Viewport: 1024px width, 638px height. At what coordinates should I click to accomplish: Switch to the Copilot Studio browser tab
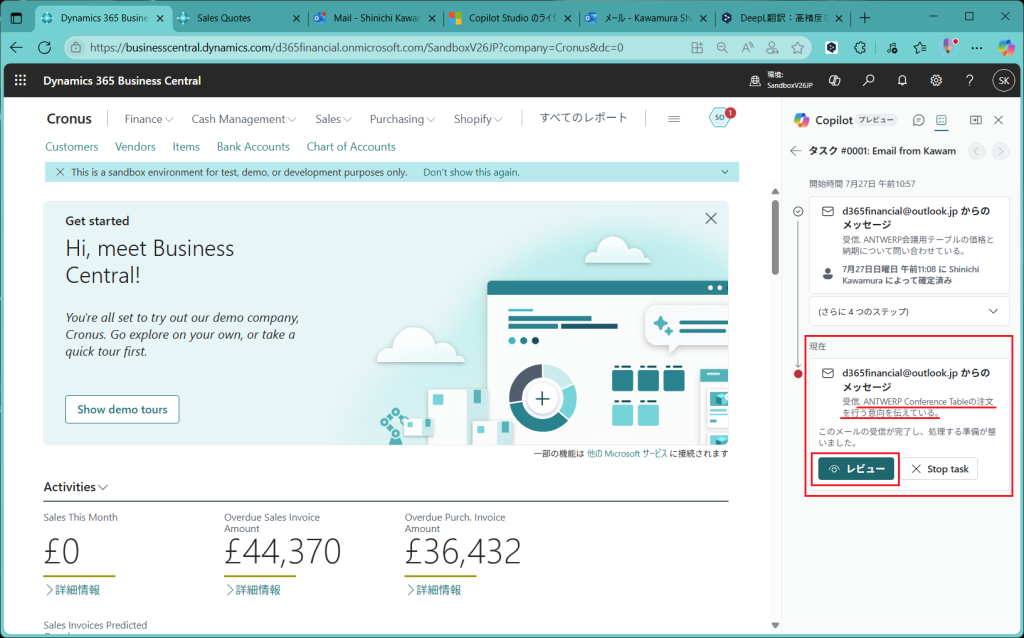pos(511,18)
